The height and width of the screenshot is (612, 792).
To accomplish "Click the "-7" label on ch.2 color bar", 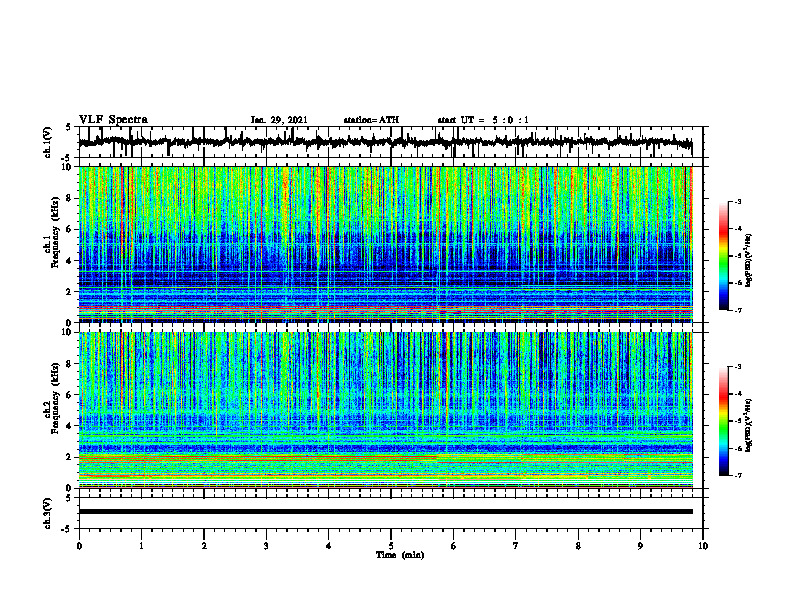I will (x=738, y=475).
